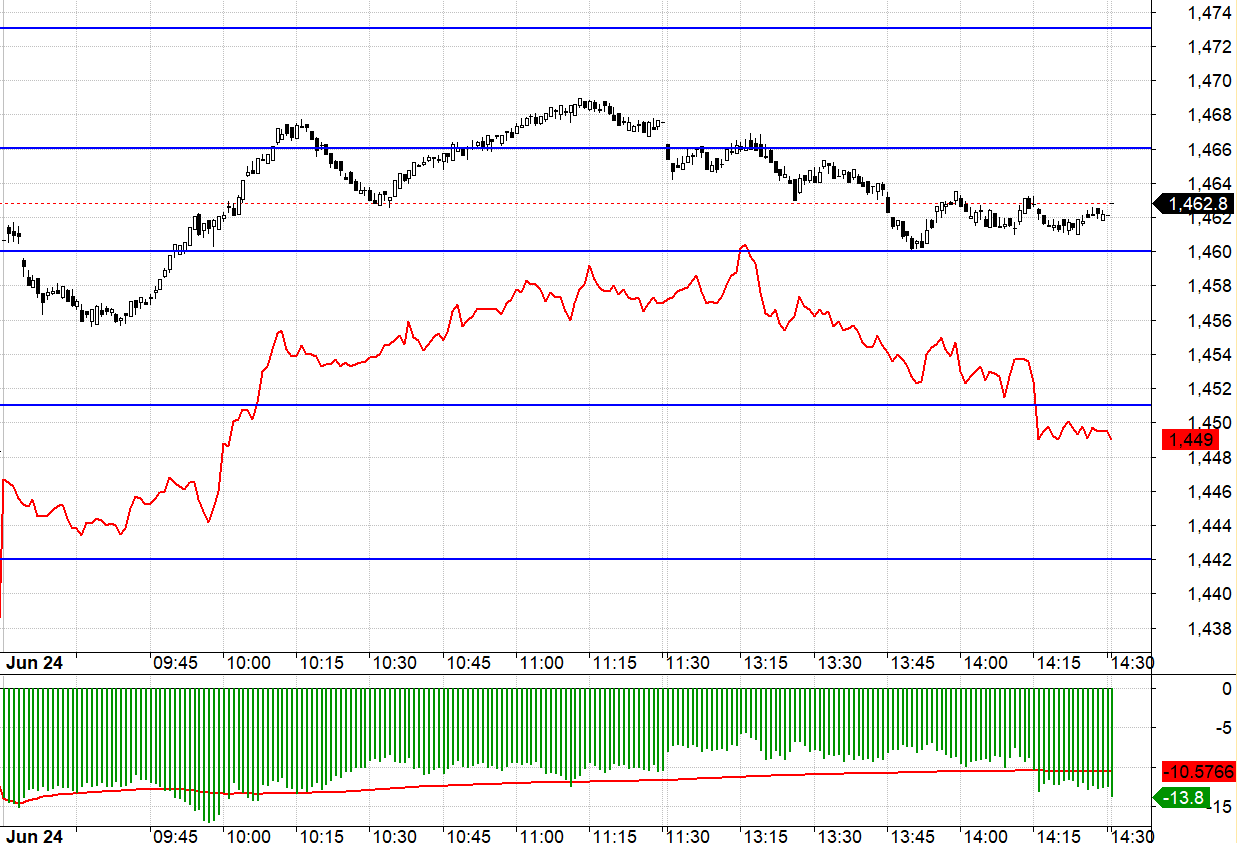The width and height of the screenshot is (1237, 843).
Task: Click the 1,438 label on price axis
Action: (x=1209, y=629)
